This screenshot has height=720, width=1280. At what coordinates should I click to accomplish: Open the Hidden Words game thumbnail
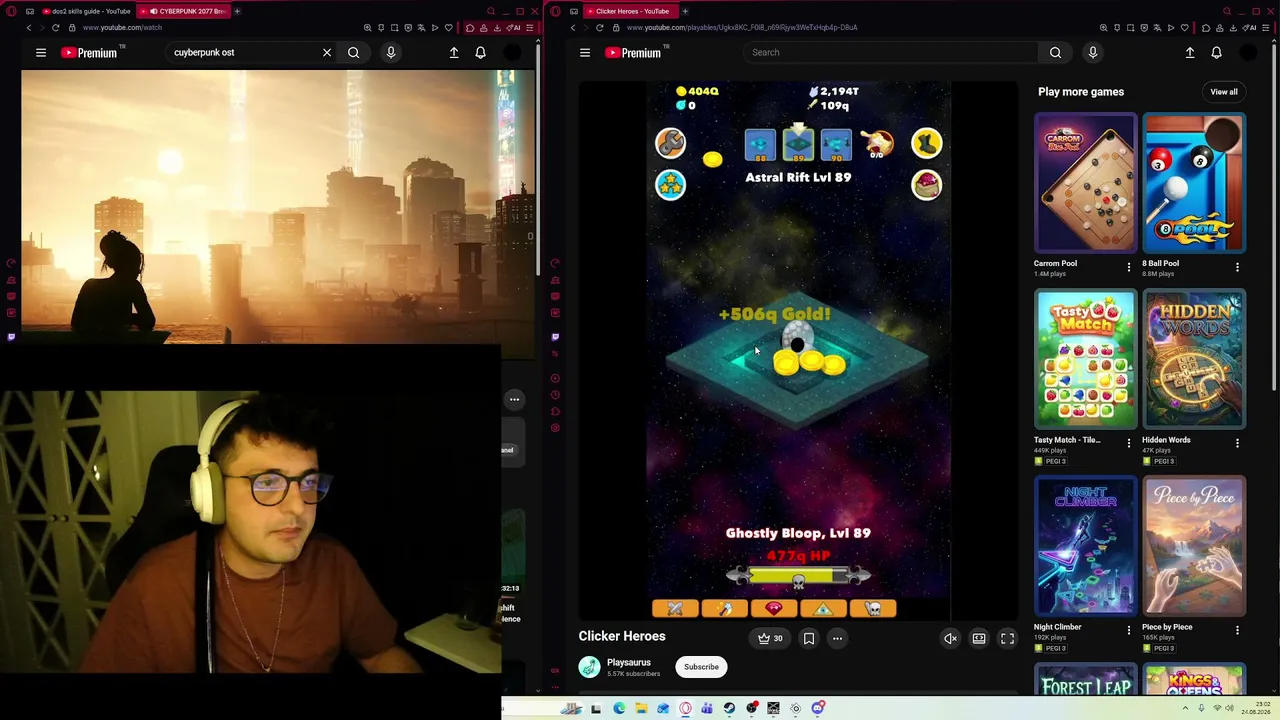[1194, 359]
